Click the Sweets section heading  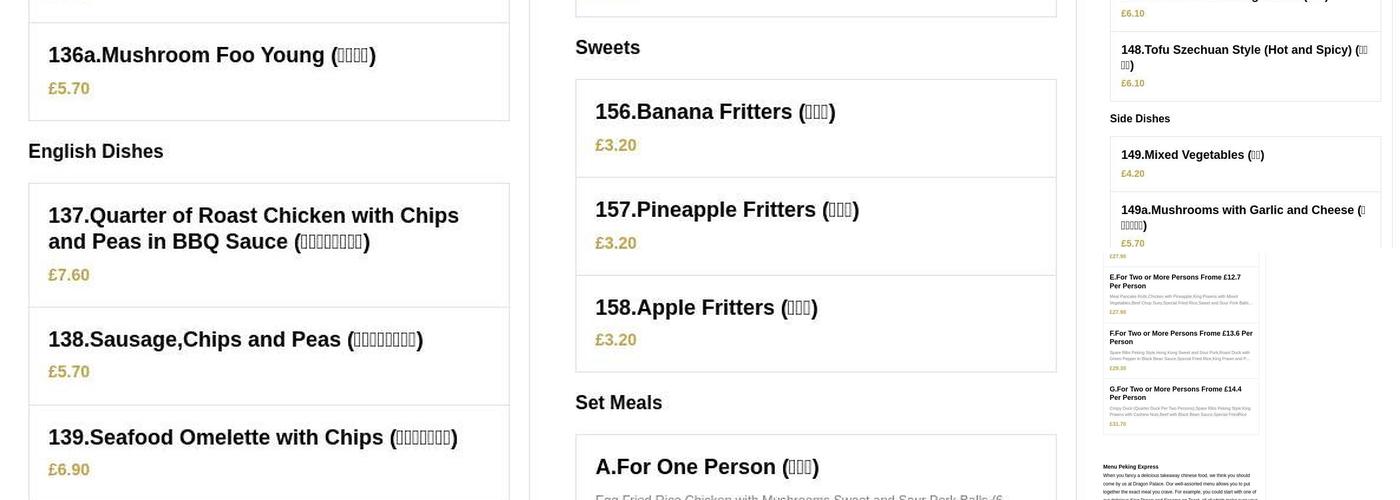(x=608, y=48)
